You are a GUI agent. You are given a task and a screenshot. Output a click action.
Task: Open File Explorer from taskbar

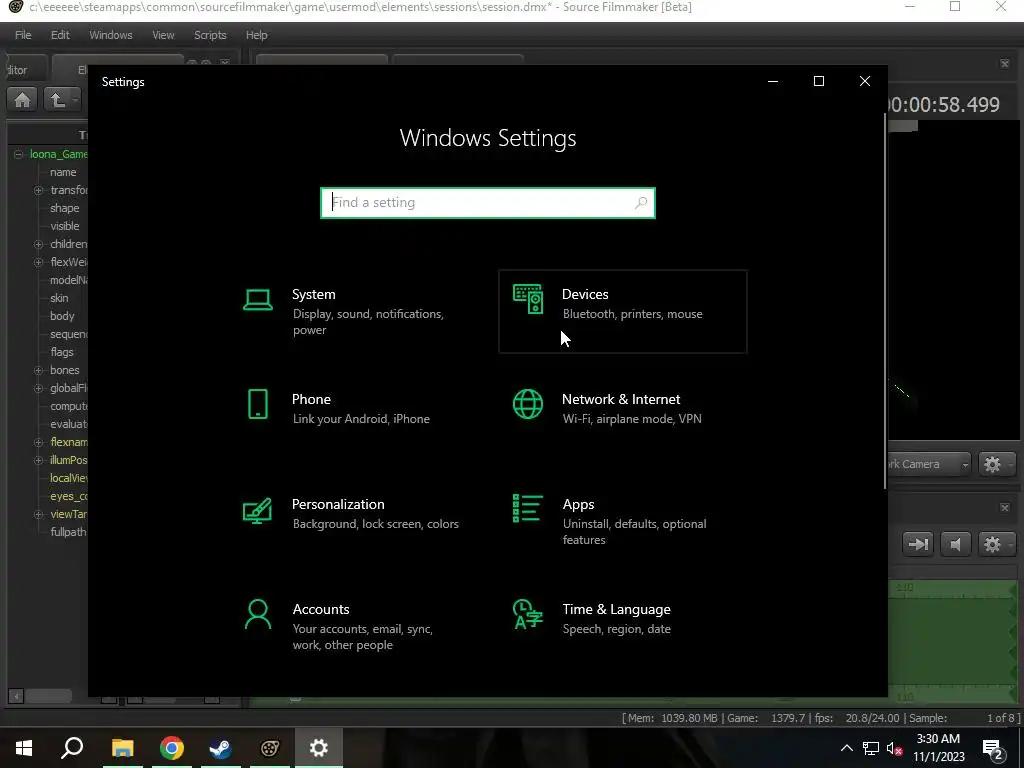tap(122, 748)
